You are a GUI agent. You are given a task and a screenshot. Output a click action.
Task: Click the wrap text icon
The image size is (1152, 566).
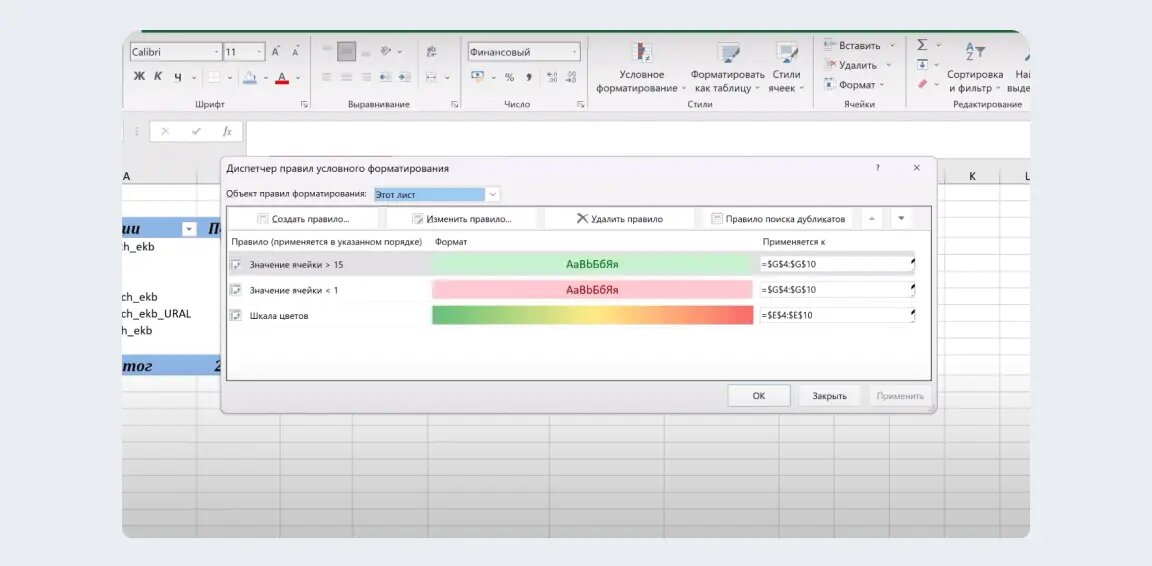pos(431,52)
